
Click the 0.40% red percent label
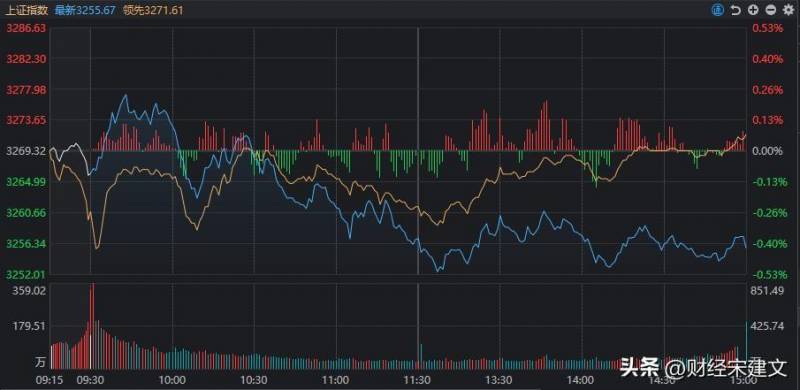point(768,59)
